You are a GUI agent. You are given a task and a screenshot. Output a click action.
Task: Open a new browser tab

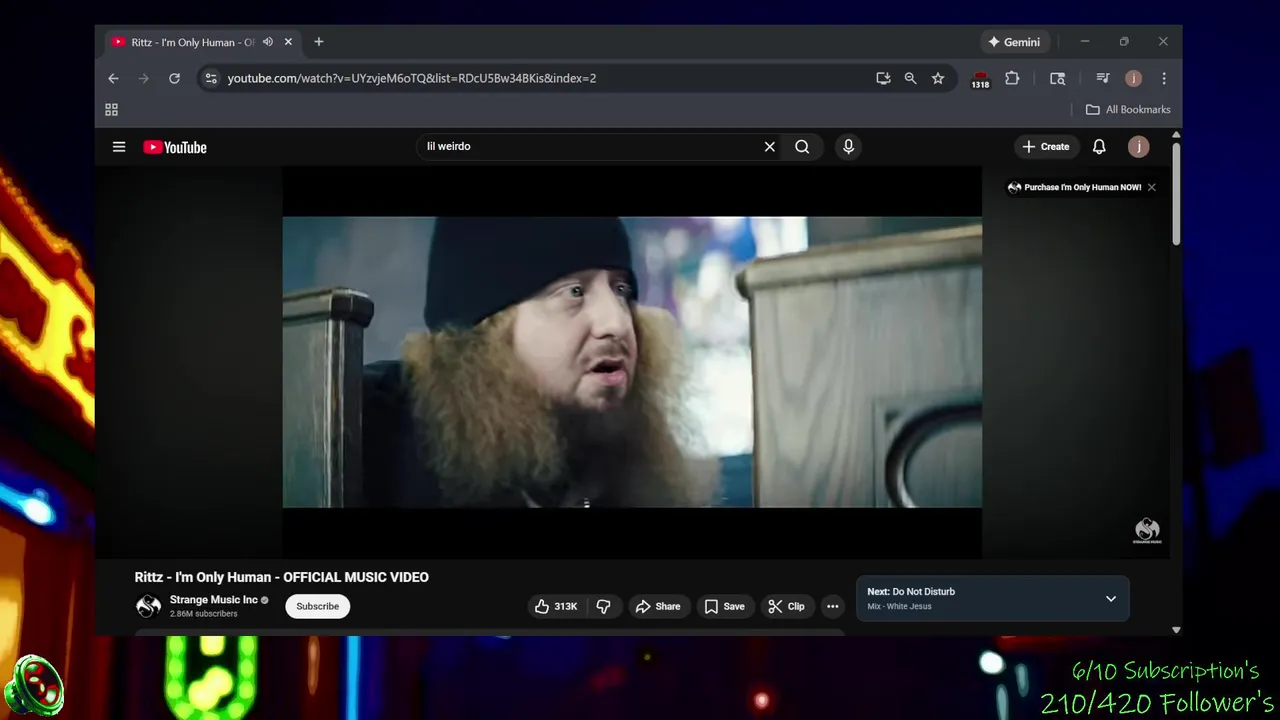pos(319,42)
